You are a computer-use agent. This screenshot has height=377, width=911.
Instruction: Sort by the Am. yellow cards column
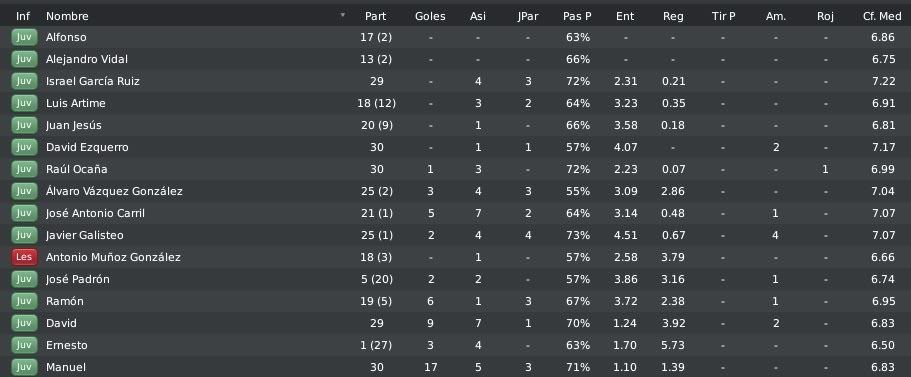click(x=776, y=16)
